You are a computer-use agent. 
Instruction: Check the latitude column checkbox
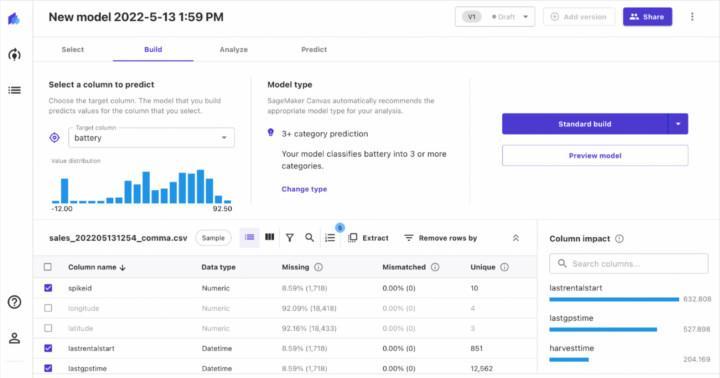coord(48,328)
